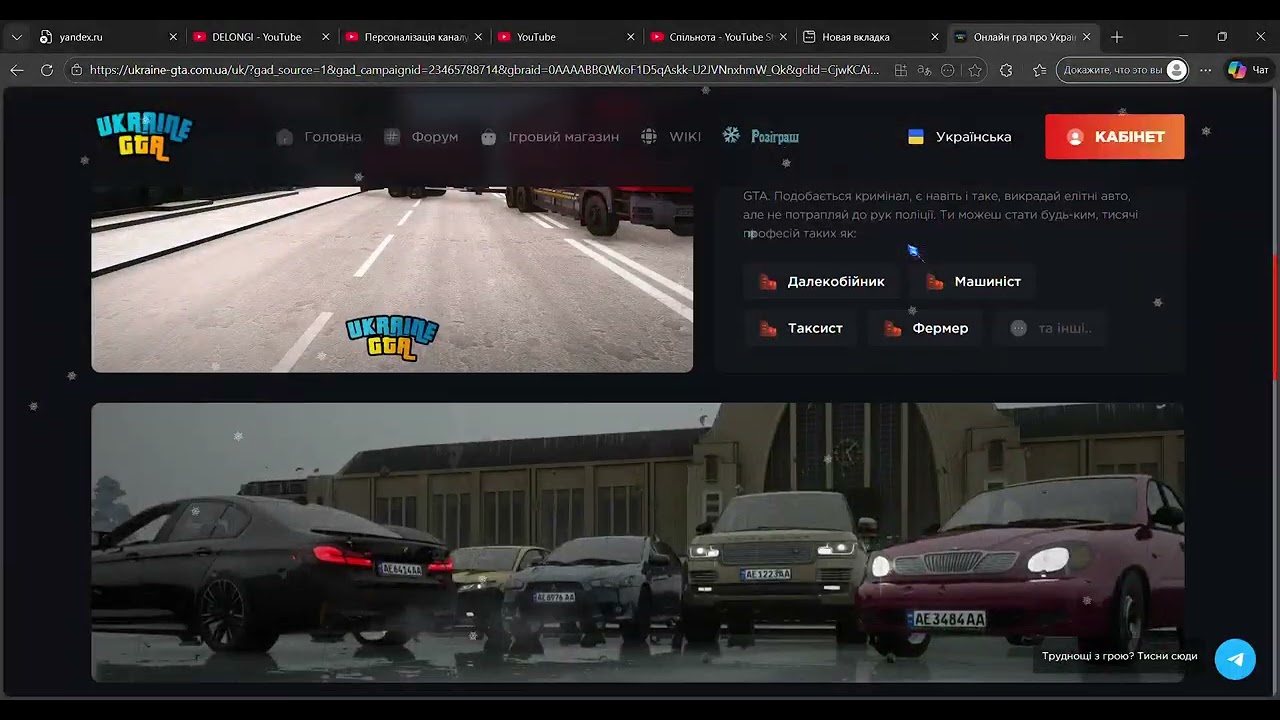The width and height of the screenshot is (1280, 720).
Task: Close the plain YouTube tab
Action: click(631, 37)
